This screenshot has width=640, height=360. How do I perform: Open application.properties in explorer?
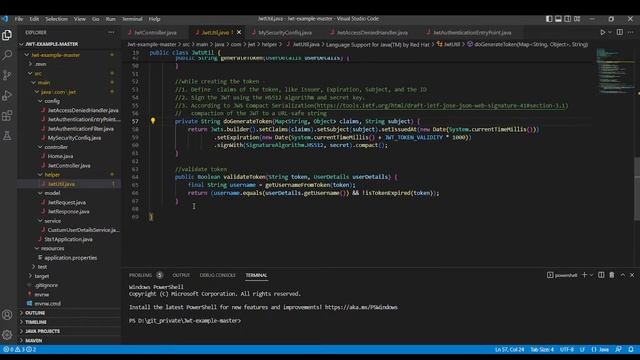(x=71, y=258)
